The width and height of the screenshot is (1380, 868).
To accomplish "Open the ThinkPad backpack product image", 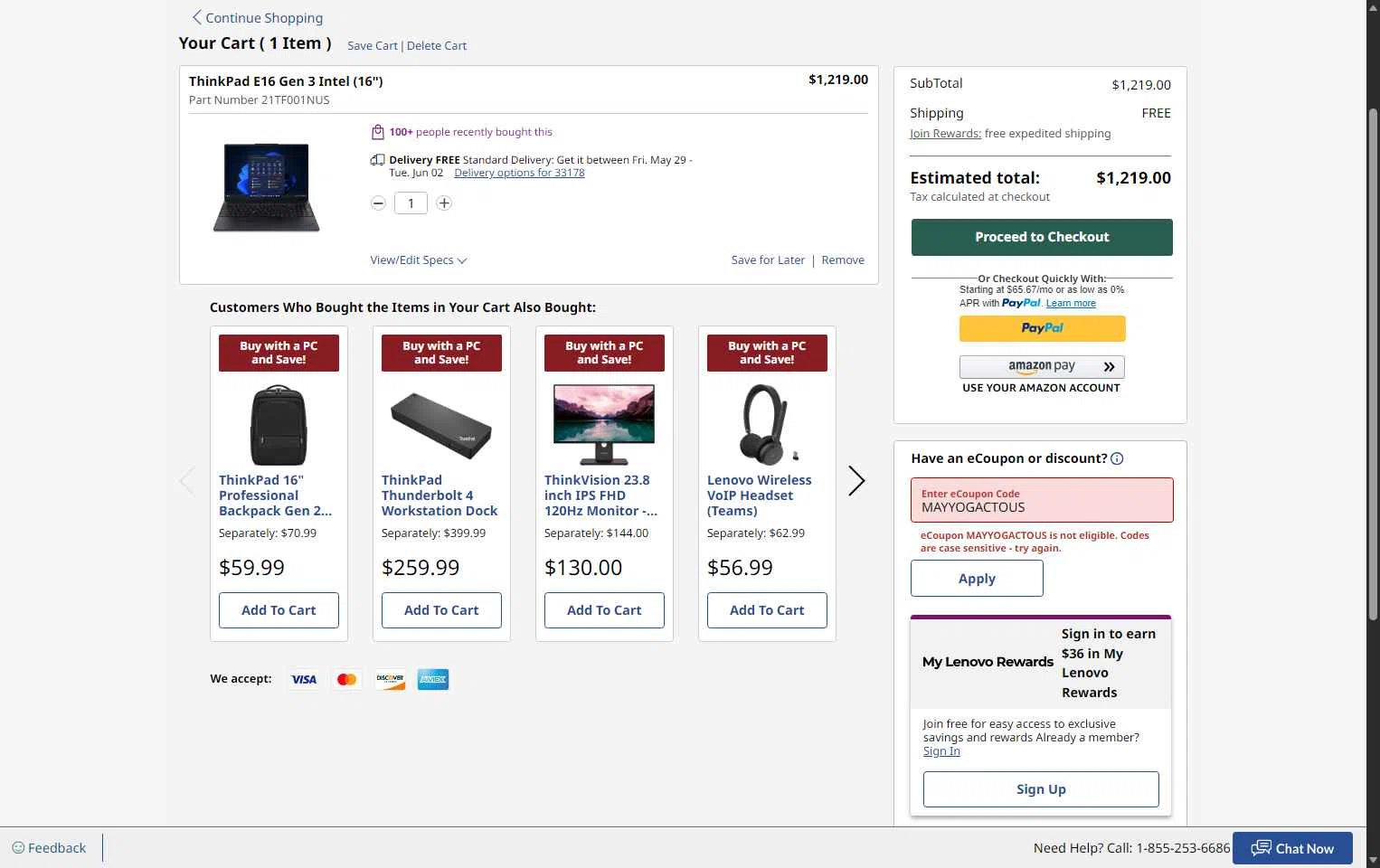I will point(279,425).
